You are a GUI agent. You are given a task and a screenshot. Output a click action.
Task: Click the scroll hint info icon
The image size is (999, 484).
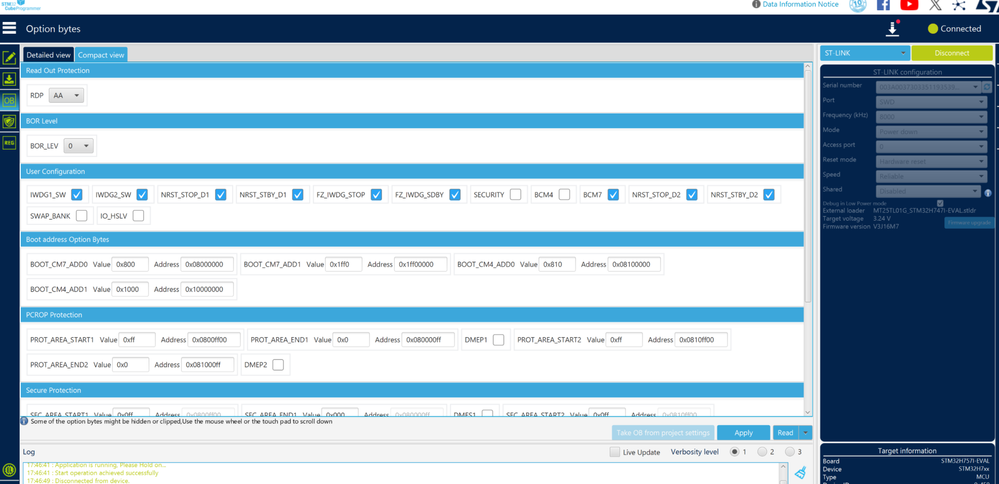[x=24, y=421]
